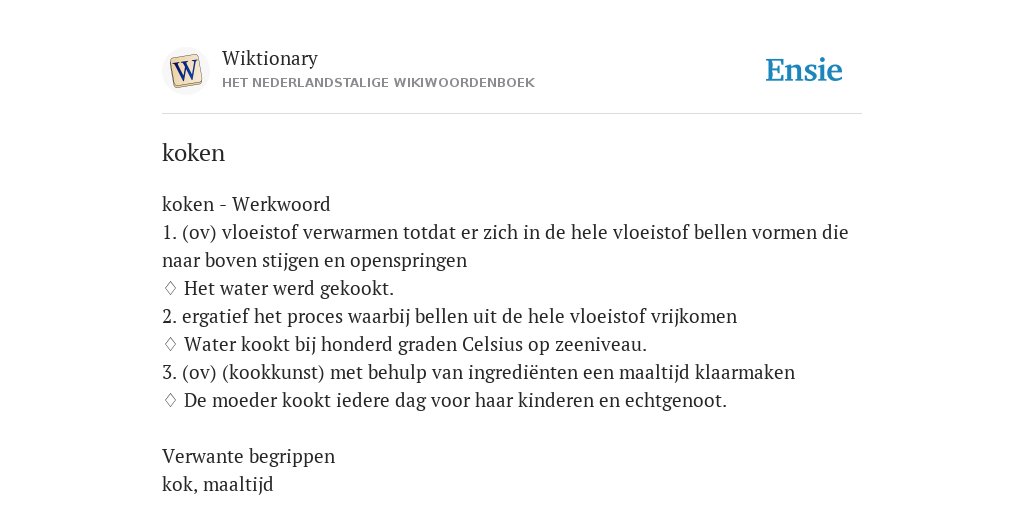The image size is (1024, 512).
Task: Click the example about De moeder kookt
Action: (x=455, y=400)
